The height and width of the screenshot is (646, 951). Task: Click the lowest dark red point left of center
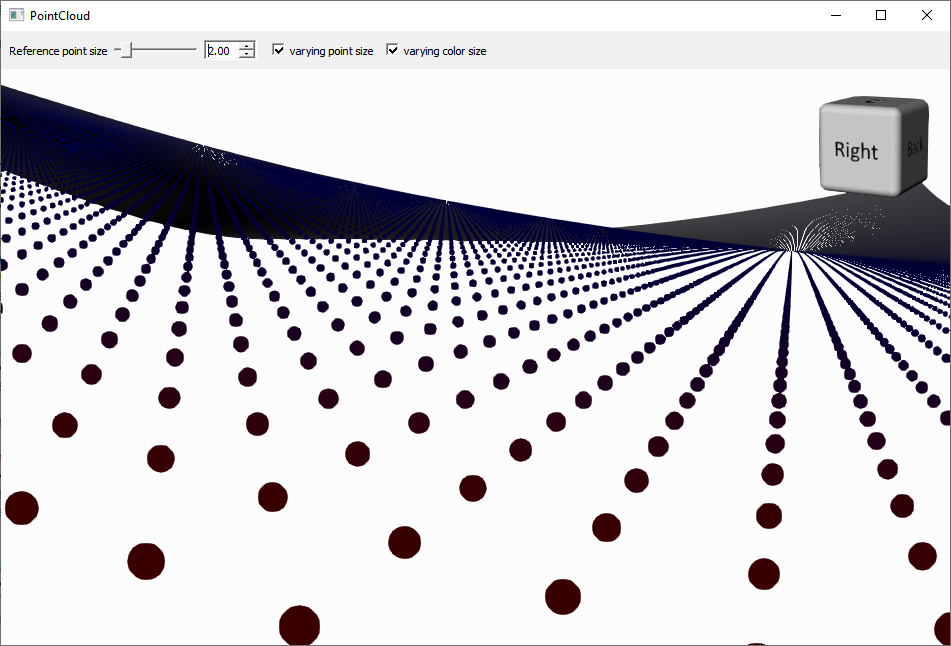click(299, 625)
